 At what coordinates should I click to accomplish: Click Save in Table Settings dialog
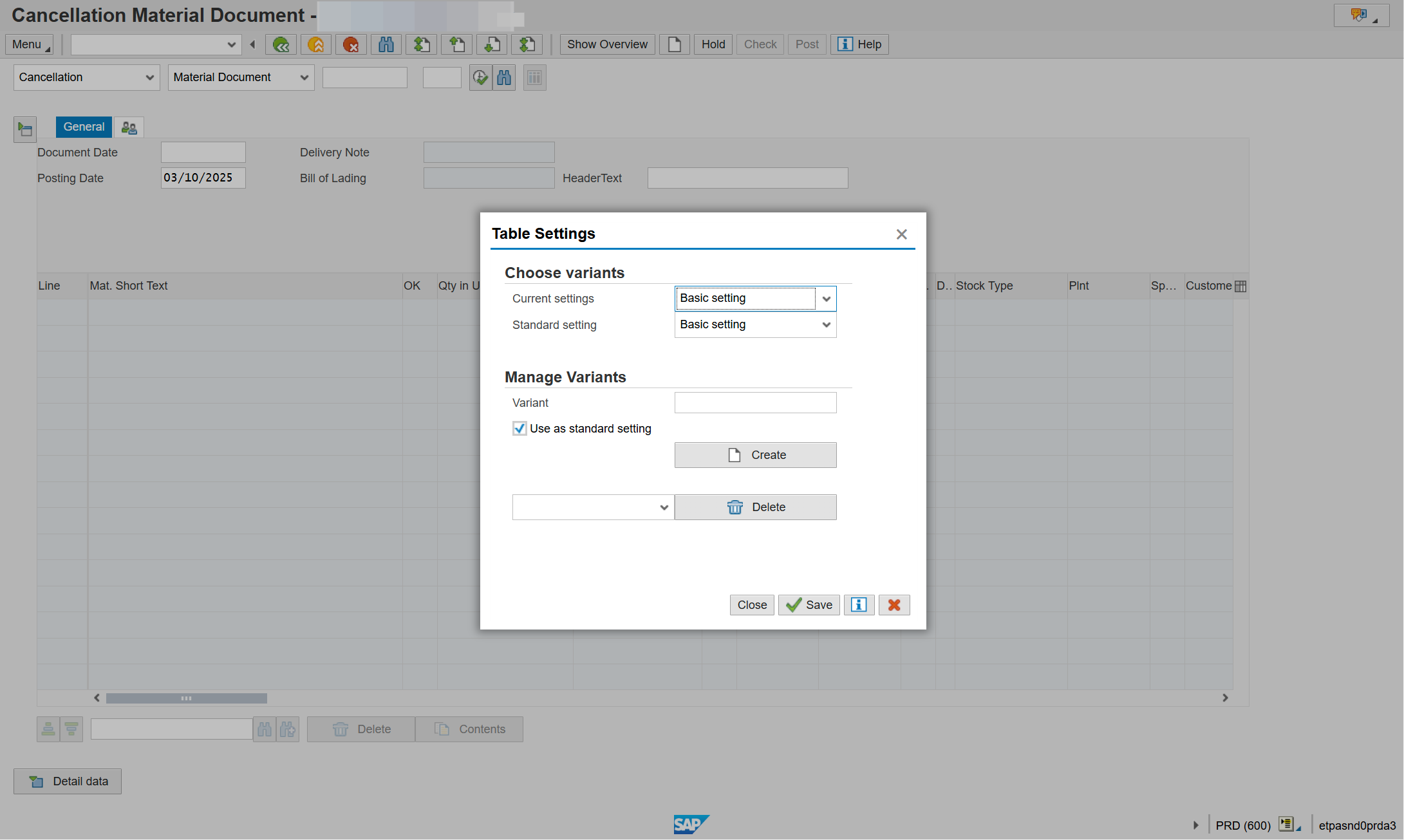pyautogui.click(x=809, y=605)
